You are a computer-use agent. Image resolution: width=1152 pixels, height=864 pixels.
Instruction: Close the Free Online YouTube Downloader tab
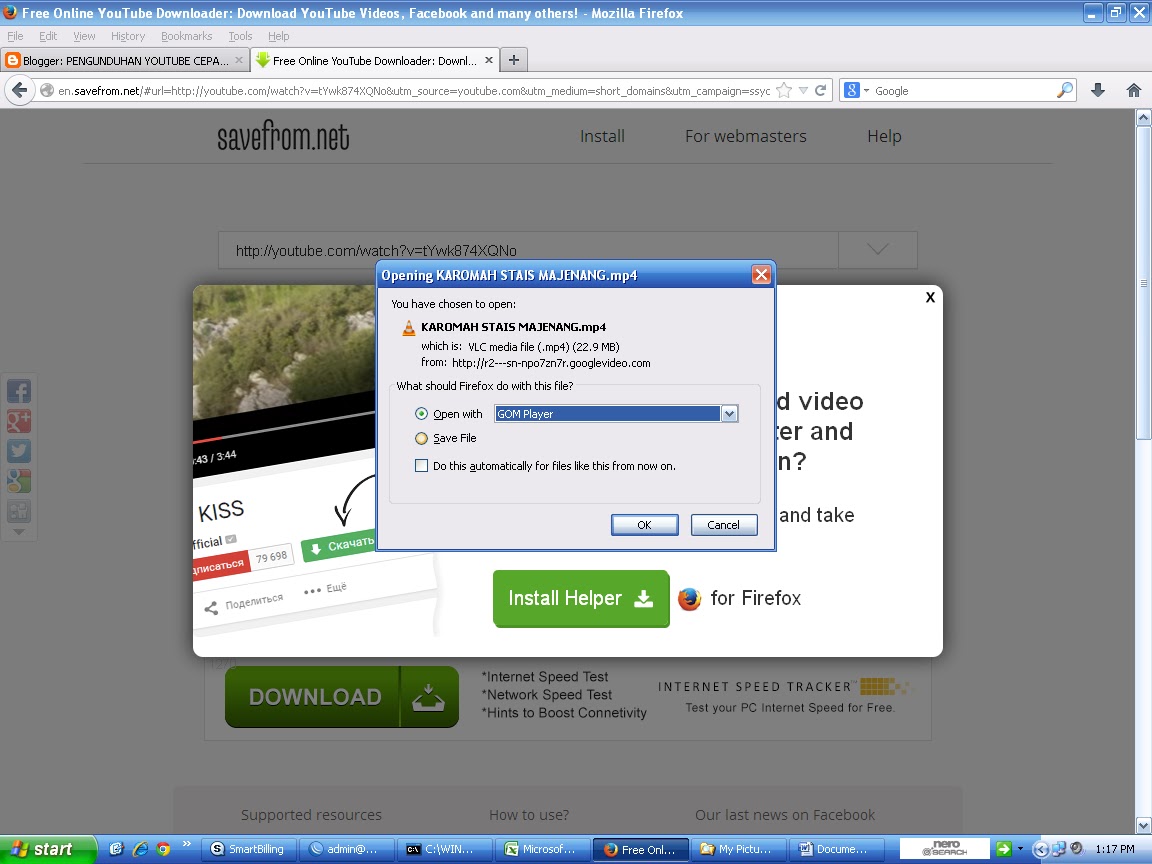point(489,60)
